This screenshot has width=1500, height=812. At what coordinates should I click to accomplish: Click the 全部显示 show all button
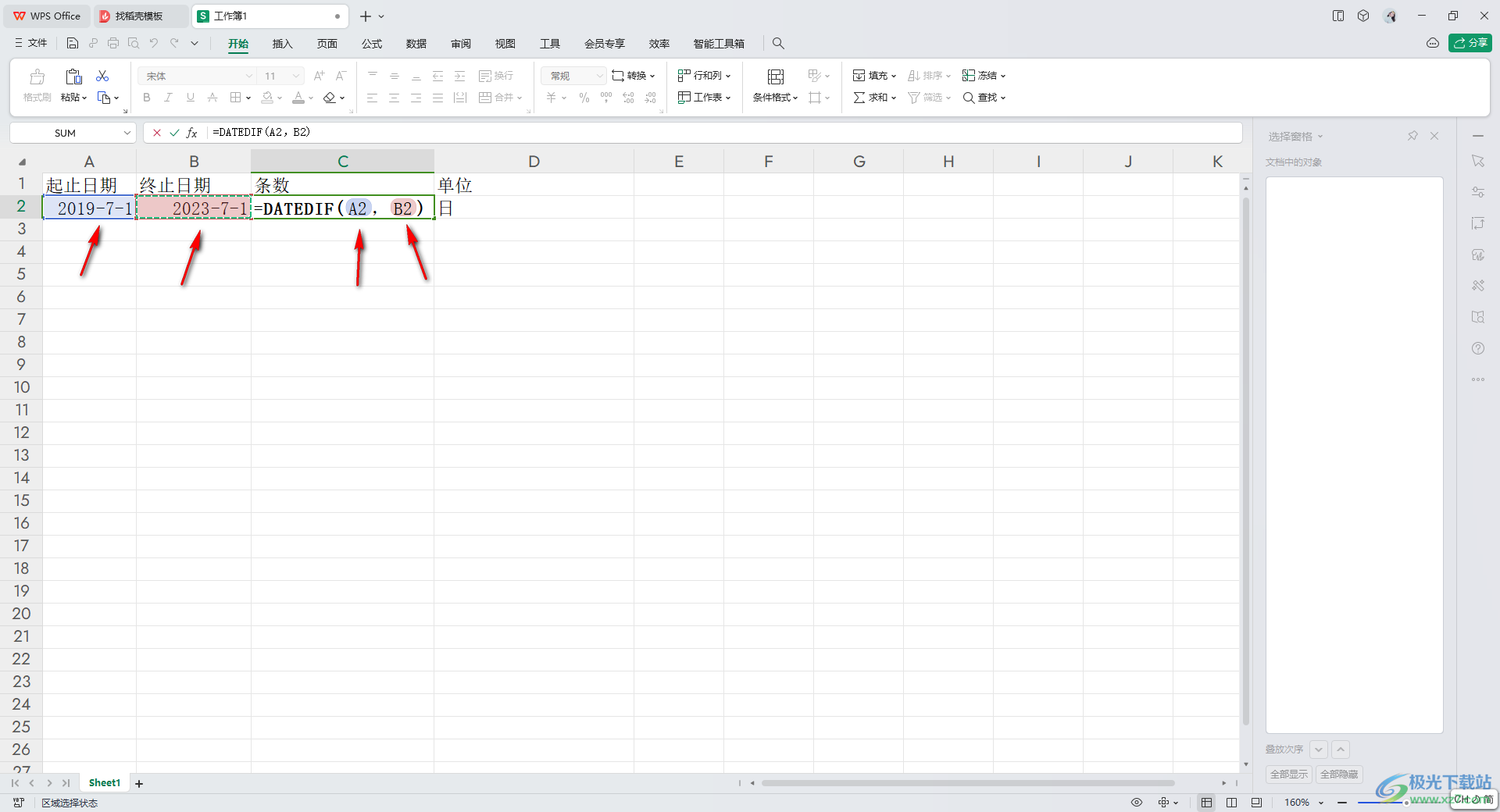click(1289, 774)
